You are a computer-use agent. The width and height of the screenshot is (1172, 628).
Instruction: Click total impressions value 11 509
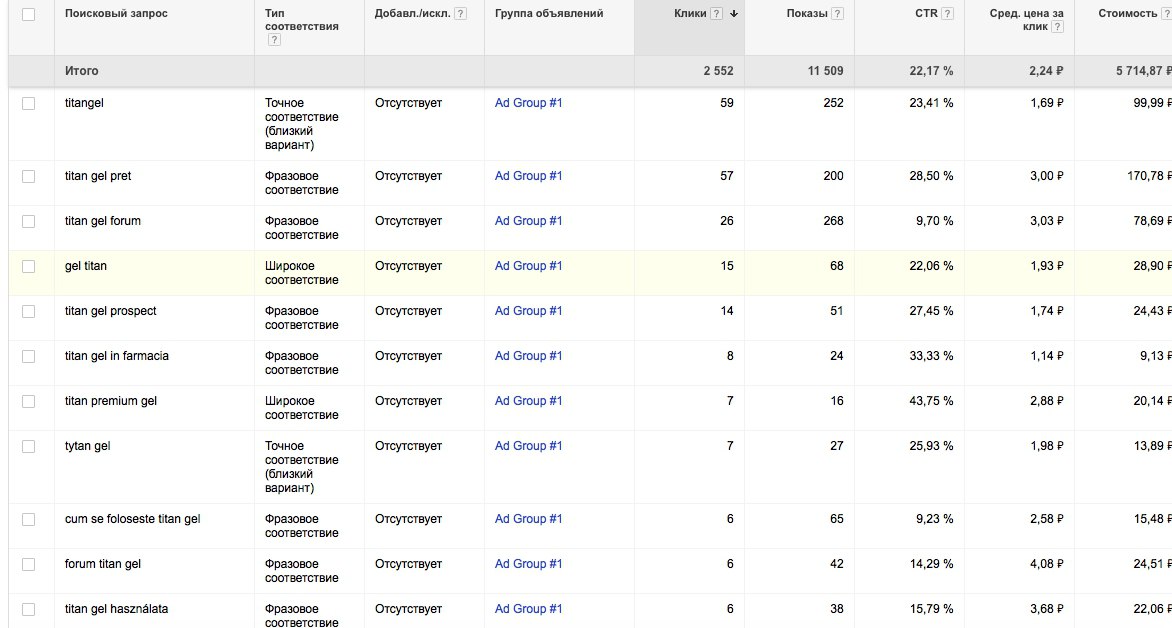pyautogui.click(x=825, y=71)
